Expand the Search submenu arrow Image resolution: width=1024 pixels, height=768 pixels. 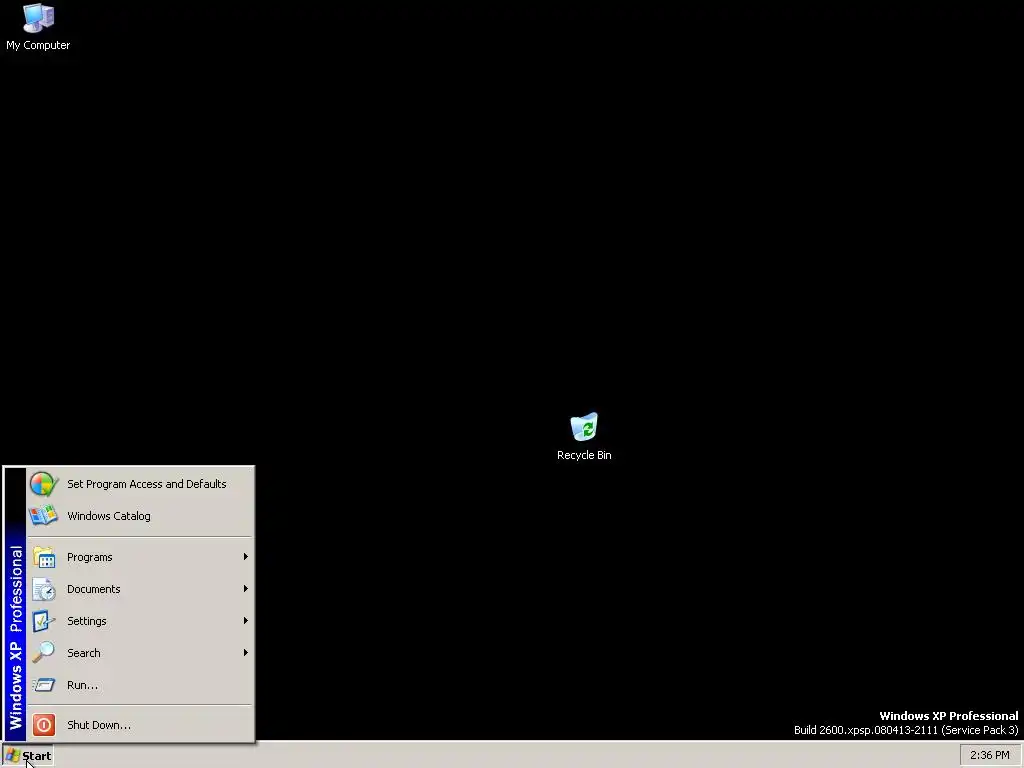246,652
